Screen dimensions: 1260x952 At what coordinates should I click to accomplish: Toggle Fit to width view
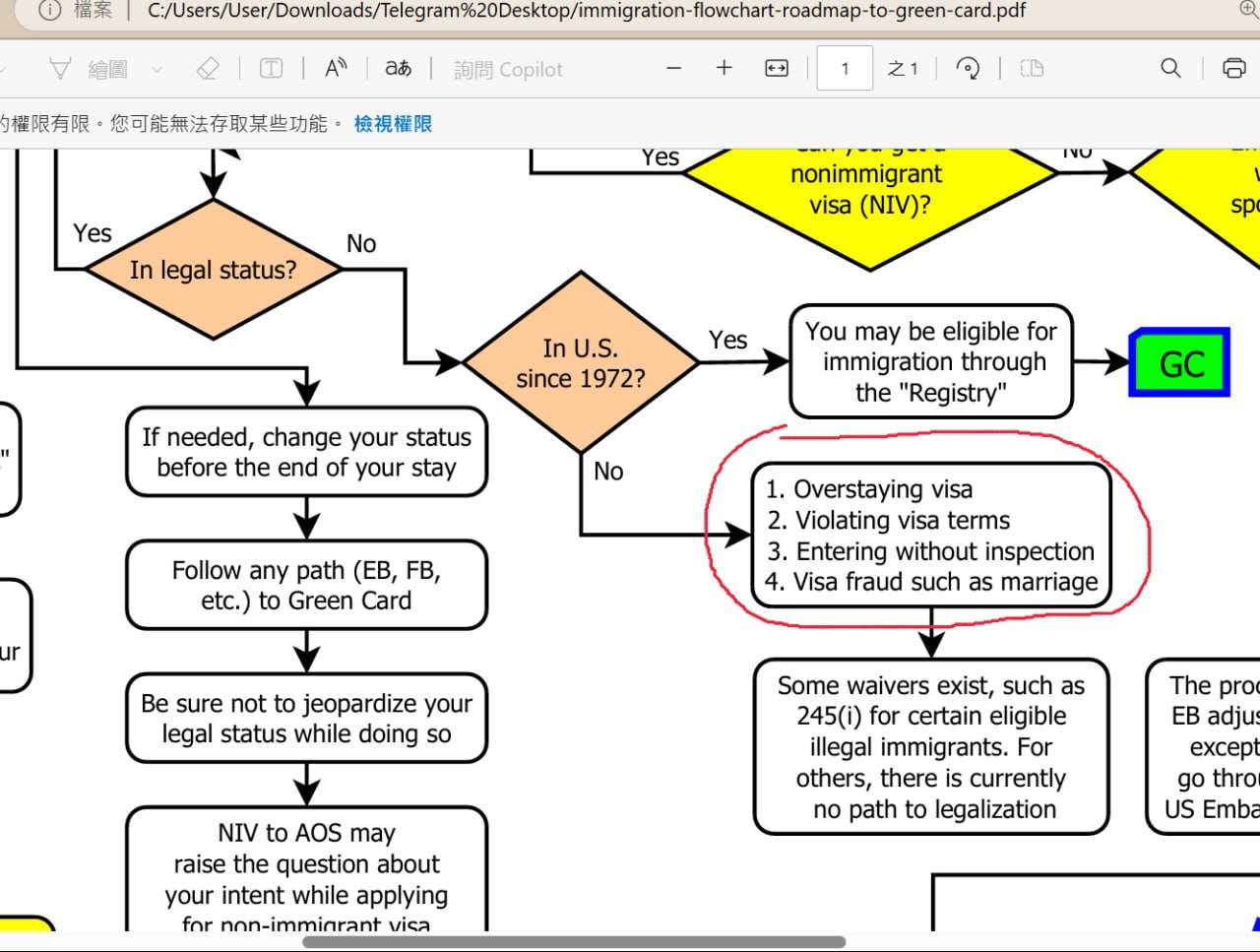(x=777, y=69)
